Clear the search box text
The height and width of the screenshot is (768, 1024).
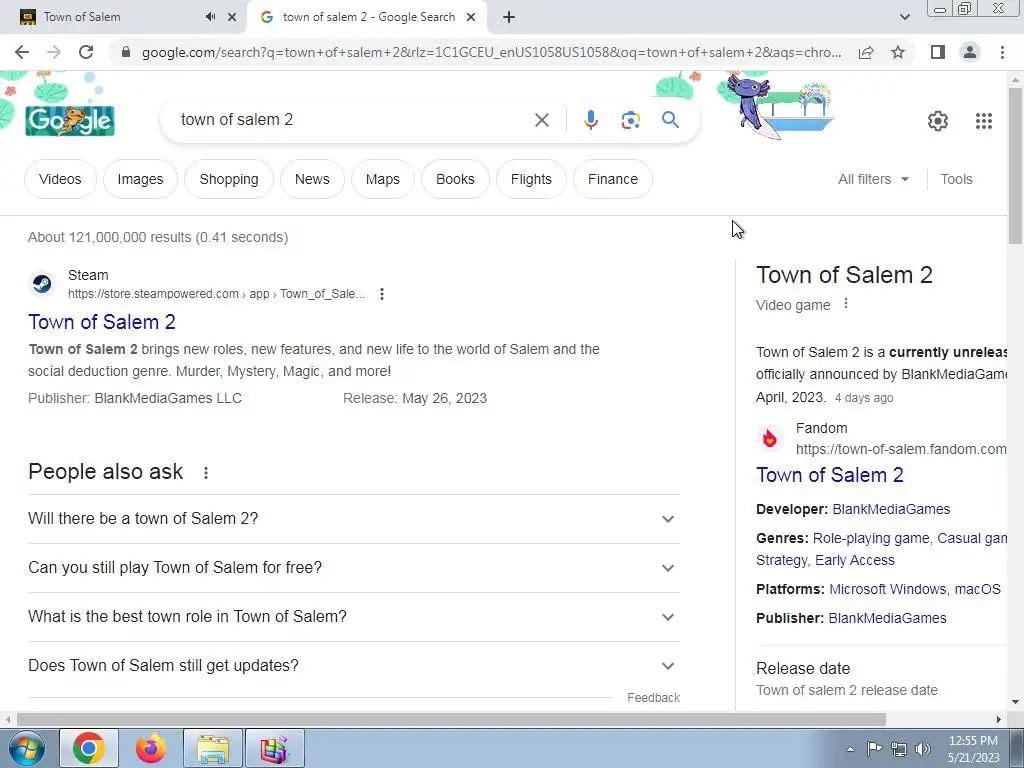[x=541, y=120]
